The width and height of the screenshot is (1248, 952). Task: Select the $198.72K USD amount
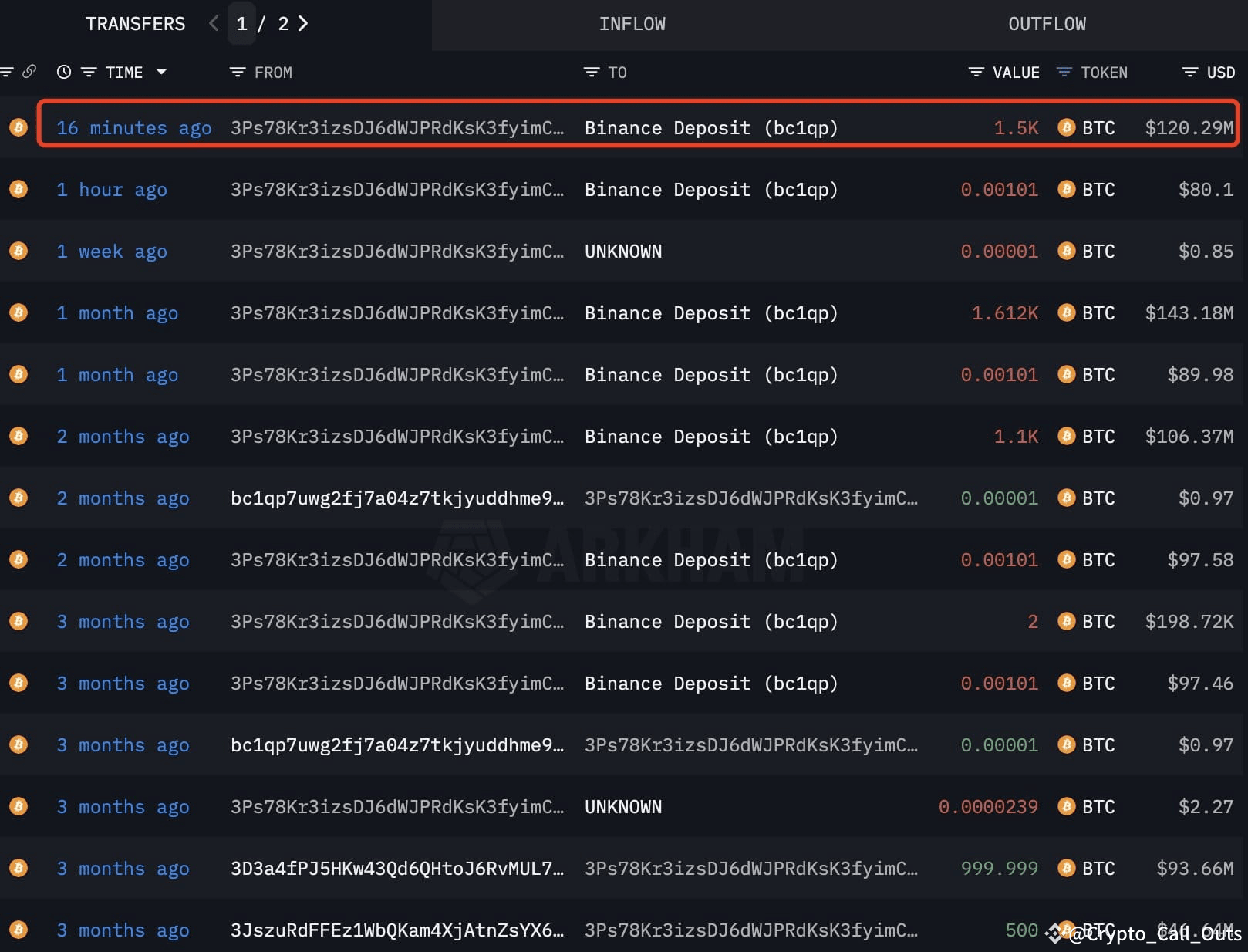[1189, 622]
